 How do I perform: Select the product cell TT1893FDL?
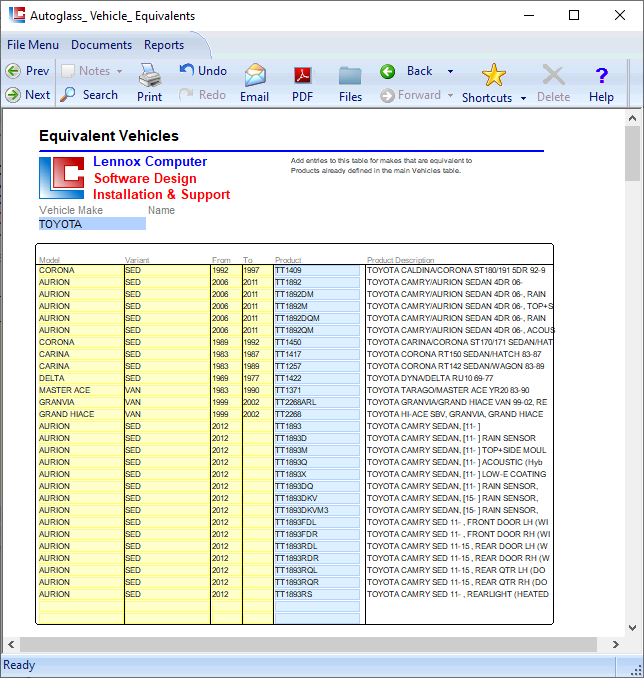[317, 522]
